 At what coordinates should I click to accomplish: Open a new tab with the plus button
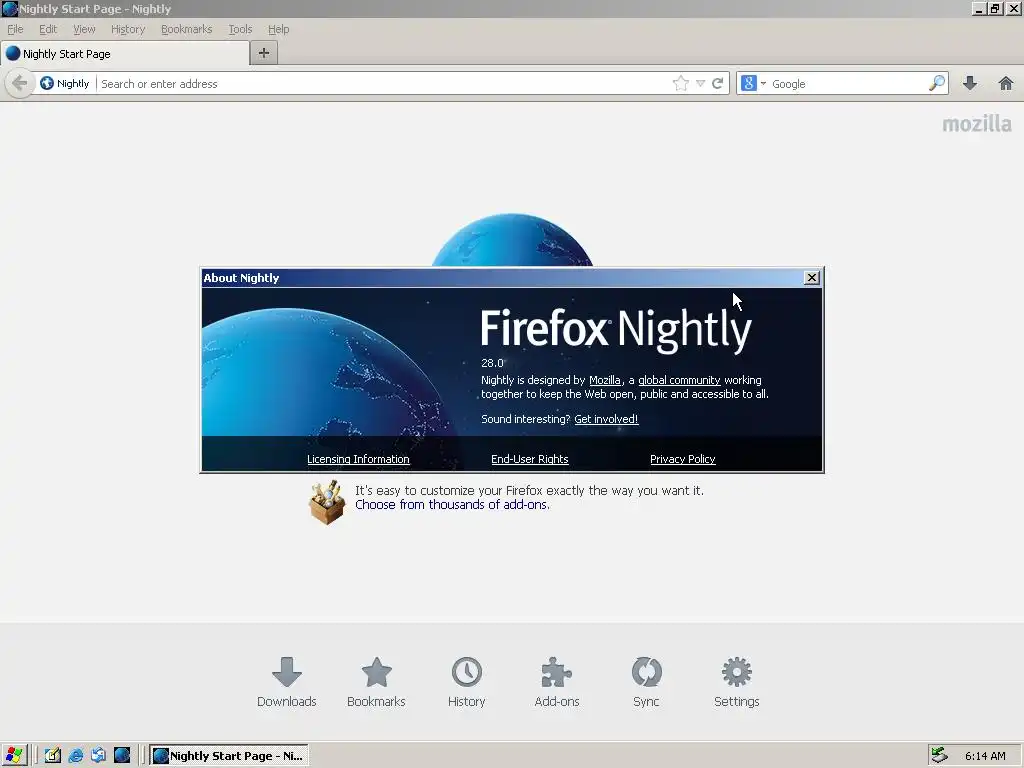tap(264, 54)
